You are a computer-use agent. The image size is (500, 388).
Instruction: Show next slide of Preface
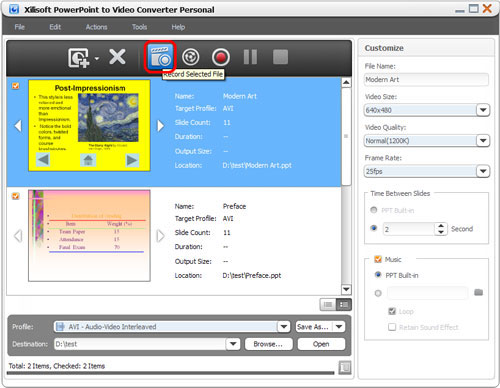(160, 236)
